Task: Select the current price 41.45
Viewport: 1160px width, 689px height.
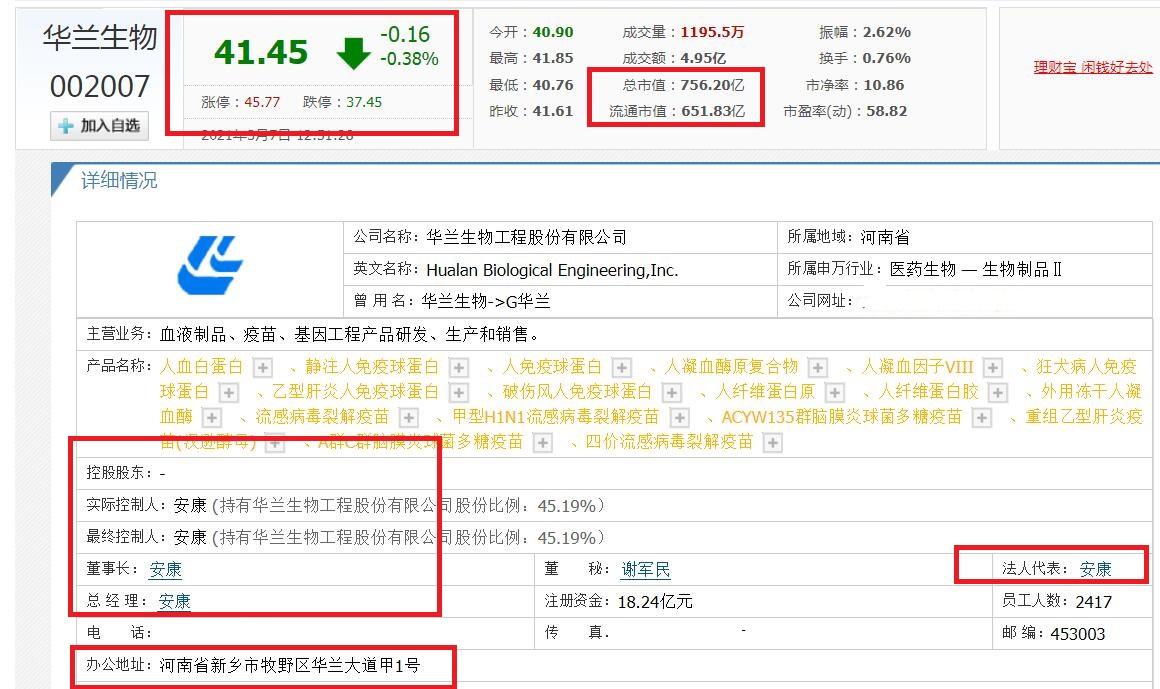Action: (x=261, y=53)
